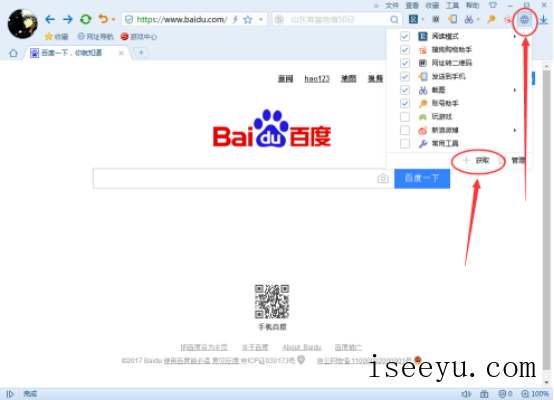Image resolution: width=554 pixels, height=400 pixels.
Task: Open the 地图 link on Baidu
Action: [348, 78]
